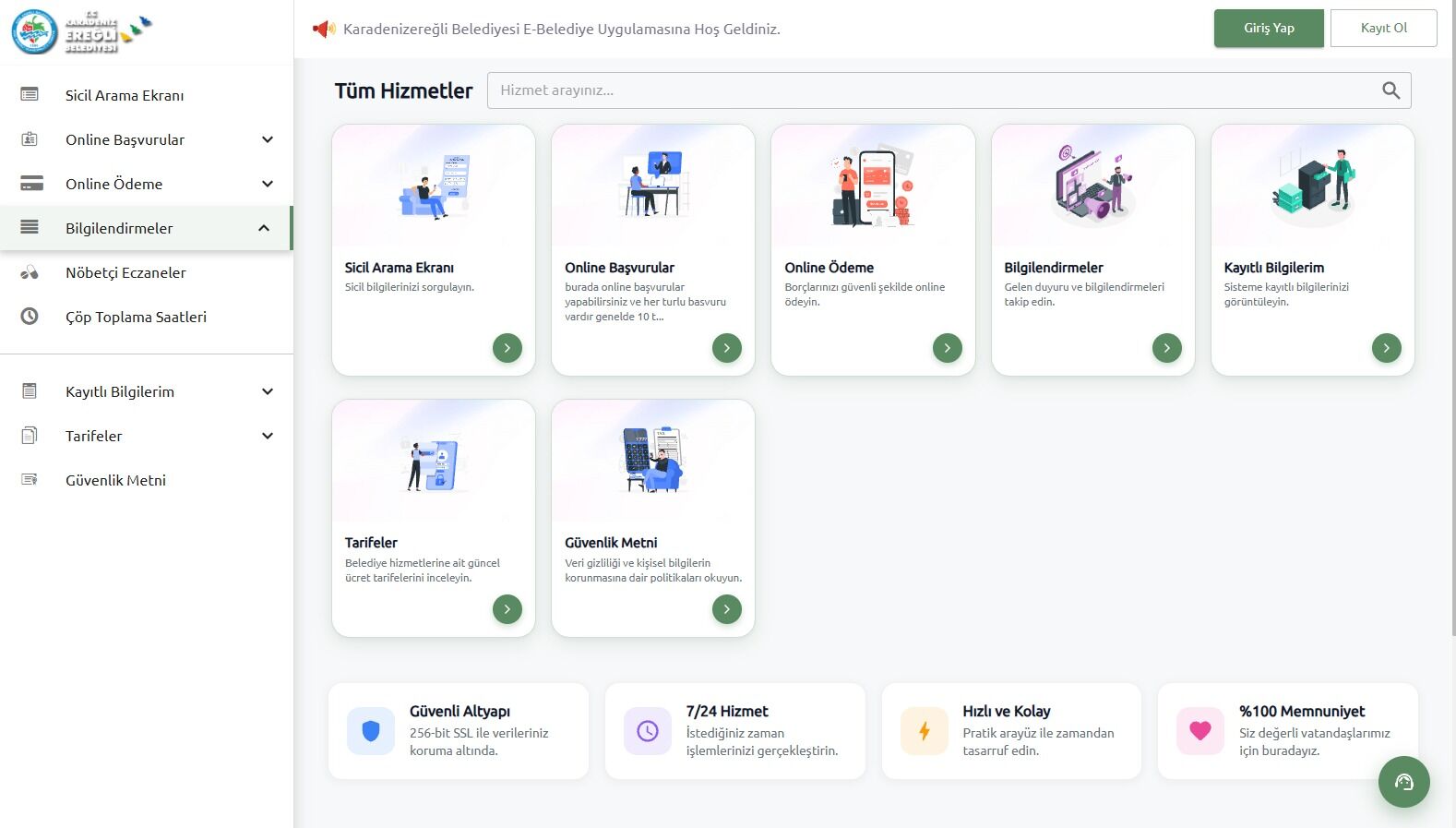
Task: Open the Bilgilendirmeler card arrow button
Action: click(x=1166, y=348)
